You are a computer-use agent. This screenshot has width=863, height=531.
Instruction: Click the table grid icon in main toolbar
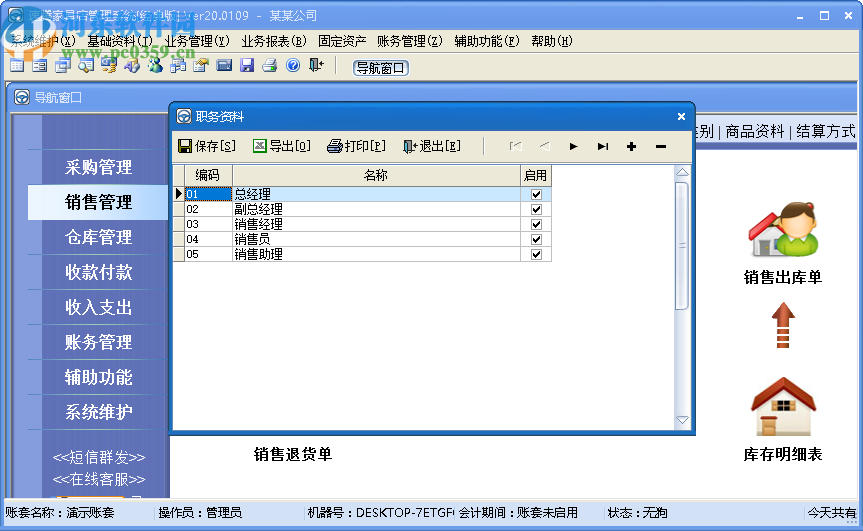coord(17,66)
